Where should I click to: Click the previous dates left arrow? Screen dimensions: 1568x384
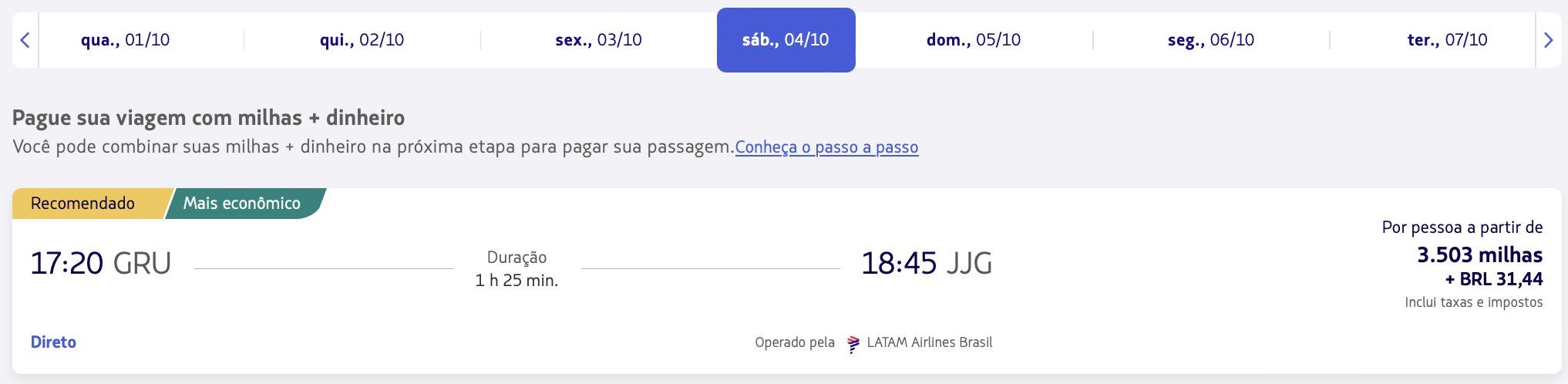click(25, 40)
